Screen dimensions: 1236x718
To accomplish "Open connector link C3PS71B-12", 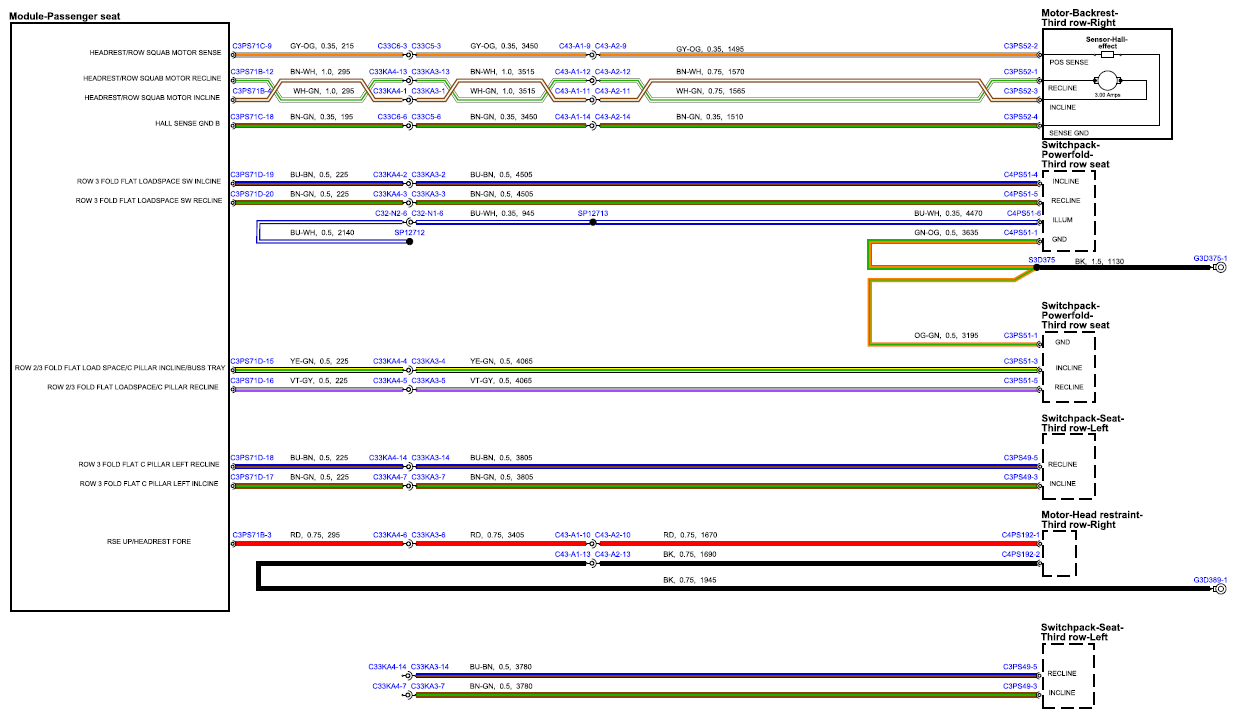I will click(252, 71).
